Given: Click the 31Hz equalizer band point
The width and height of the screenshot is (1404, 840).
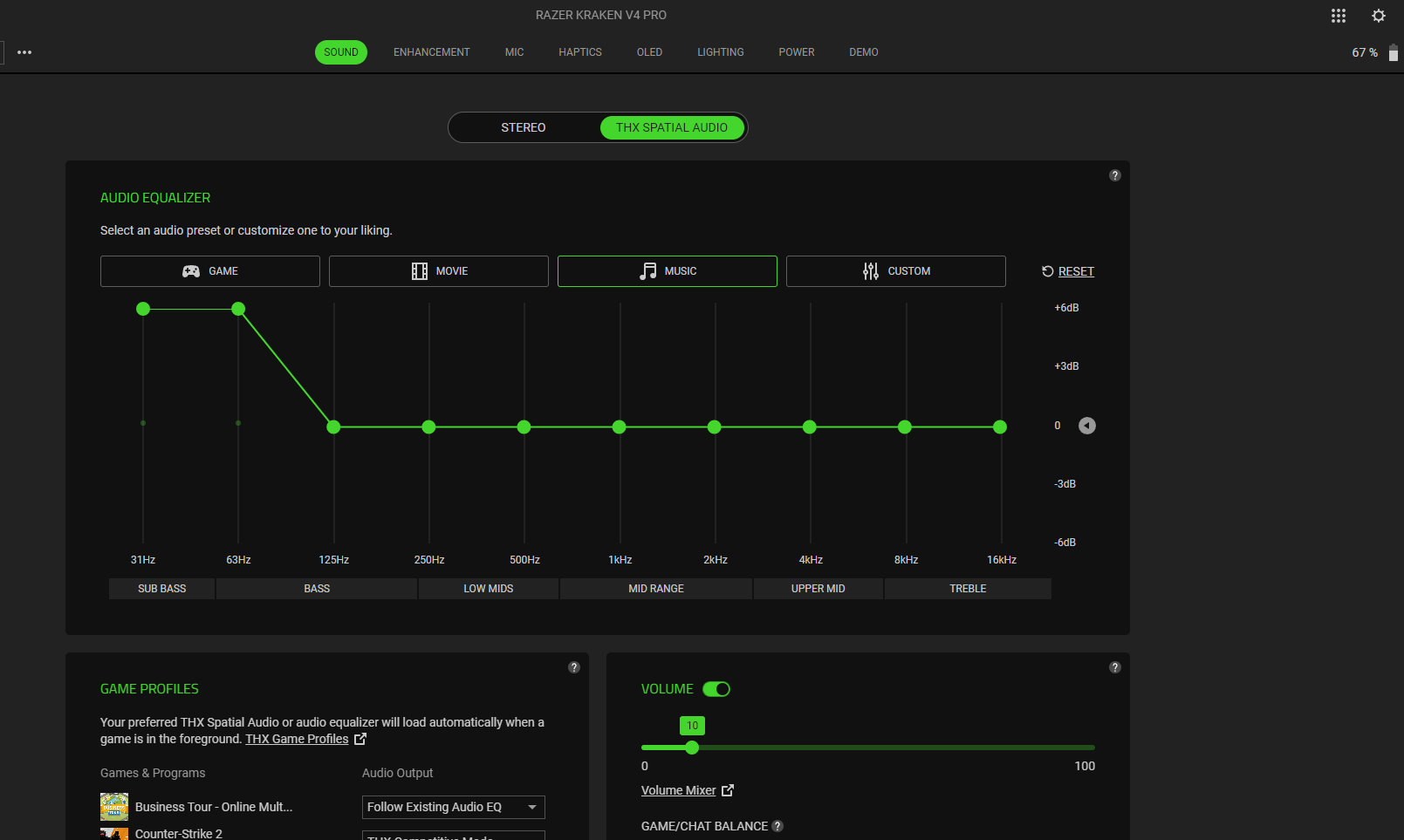Looking at the screenshot, I should click(x=143, y=309).
